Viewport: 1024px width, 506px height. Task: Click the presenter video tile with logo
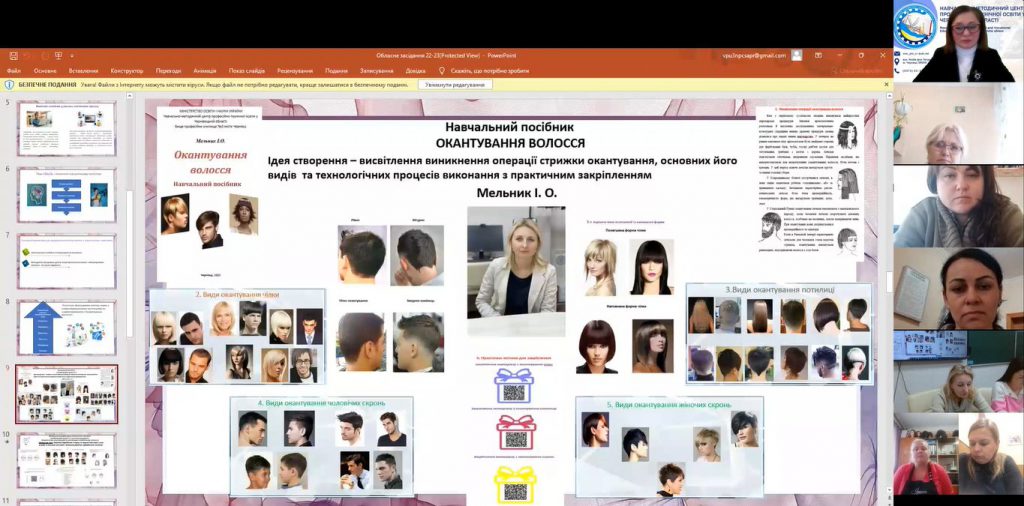click(x=959, y=41)
